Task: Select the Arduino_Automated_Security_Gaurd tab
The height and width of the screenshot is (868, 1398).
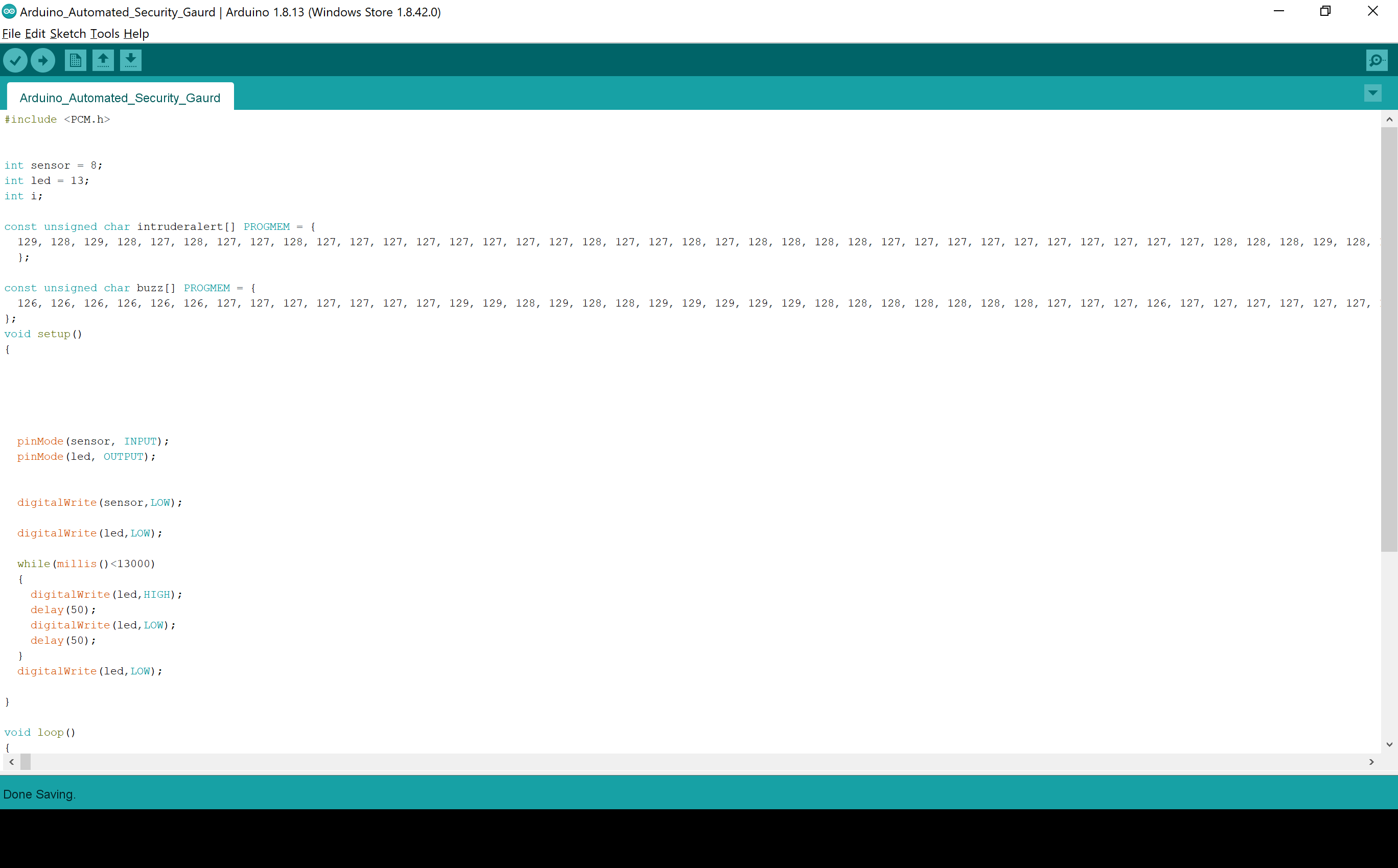Action: [119, 97]
